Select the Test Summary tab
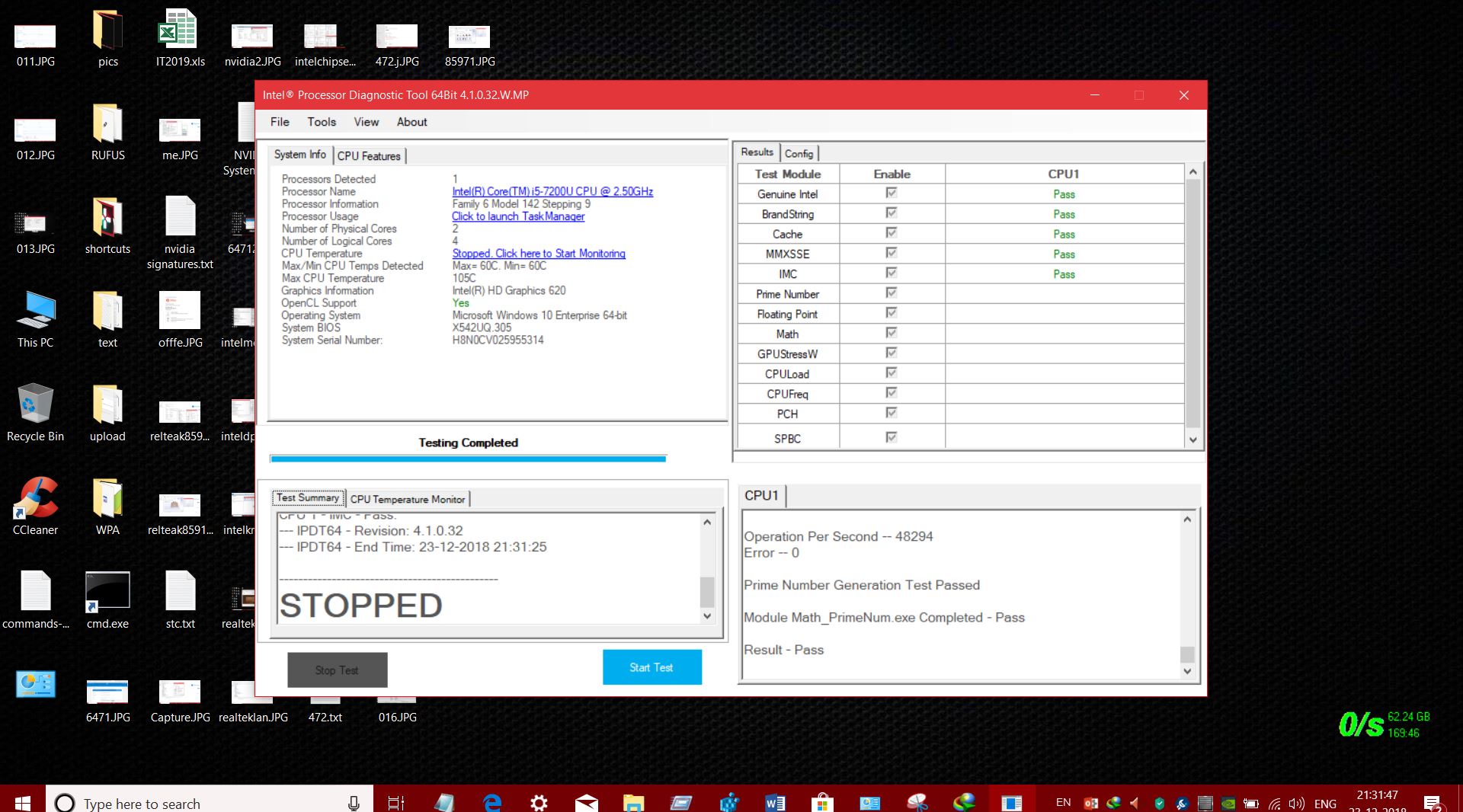1463x812 pixels. coord(308,498)
